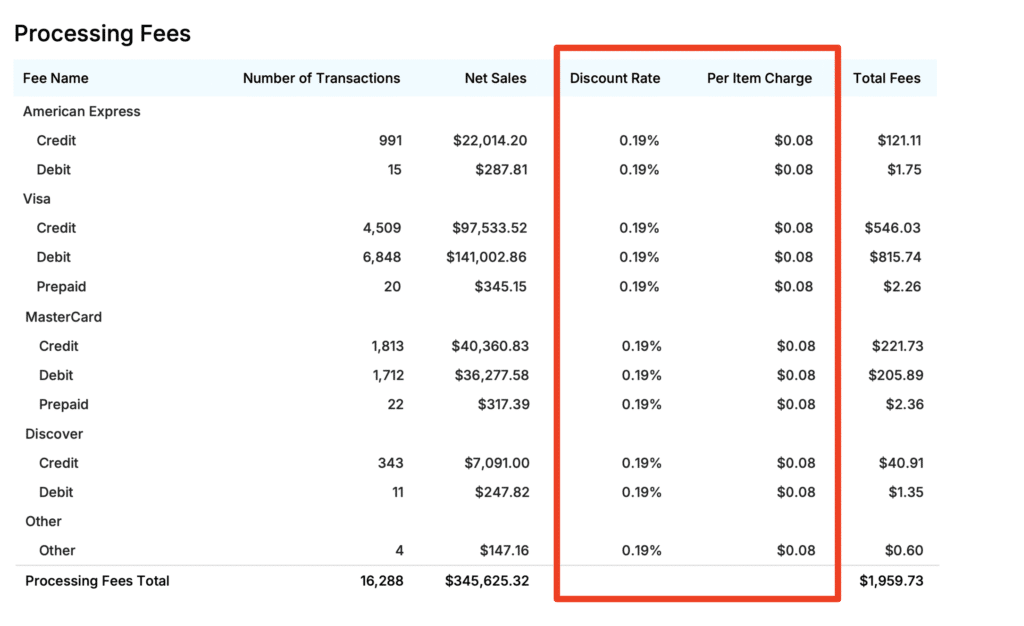This screenshot has width=1024, height=626.
Task: Click the Discount Rate column header
Action: click(x=615, y=78)
